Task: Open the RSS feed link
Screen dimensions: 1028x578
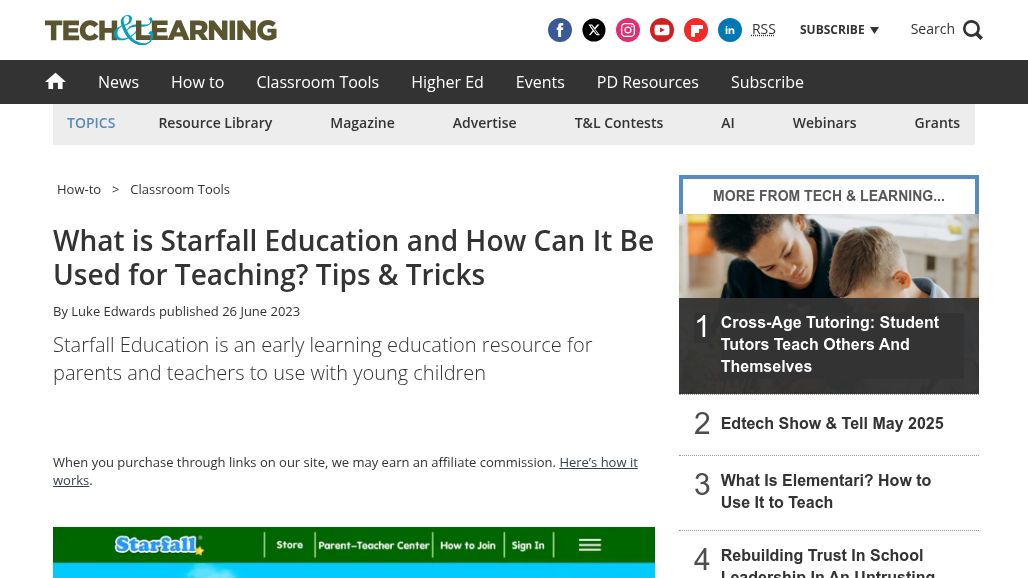Action: click(x=763, y=29)
